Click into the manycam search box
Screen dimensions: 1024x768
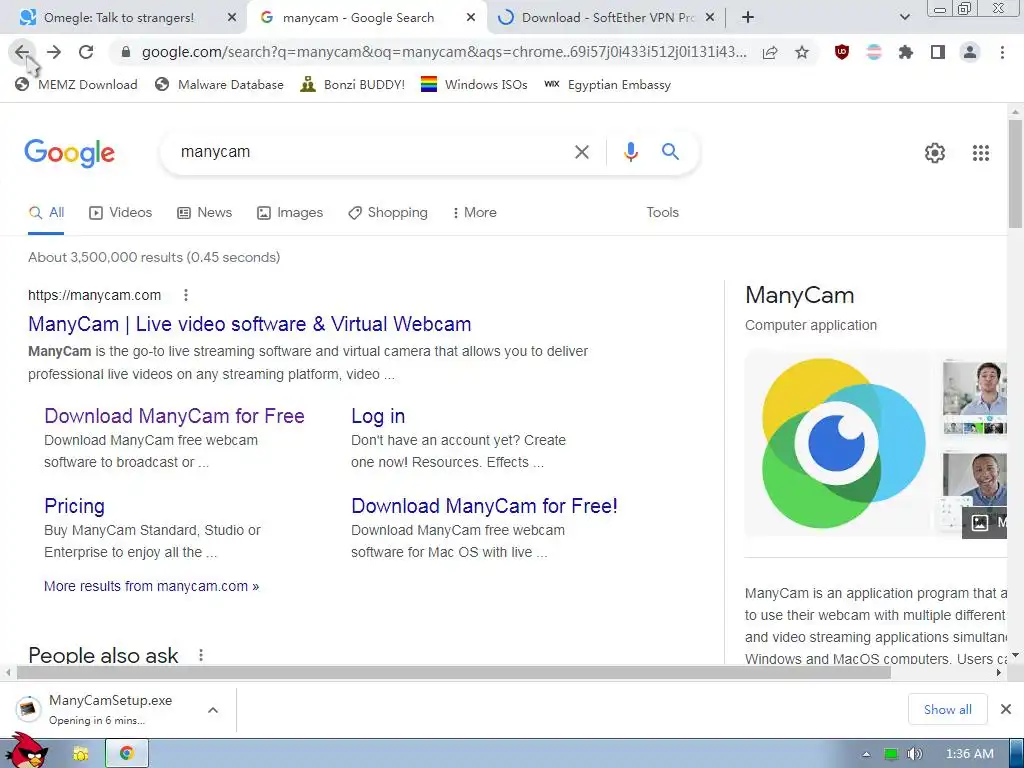[x=372, y=152]
